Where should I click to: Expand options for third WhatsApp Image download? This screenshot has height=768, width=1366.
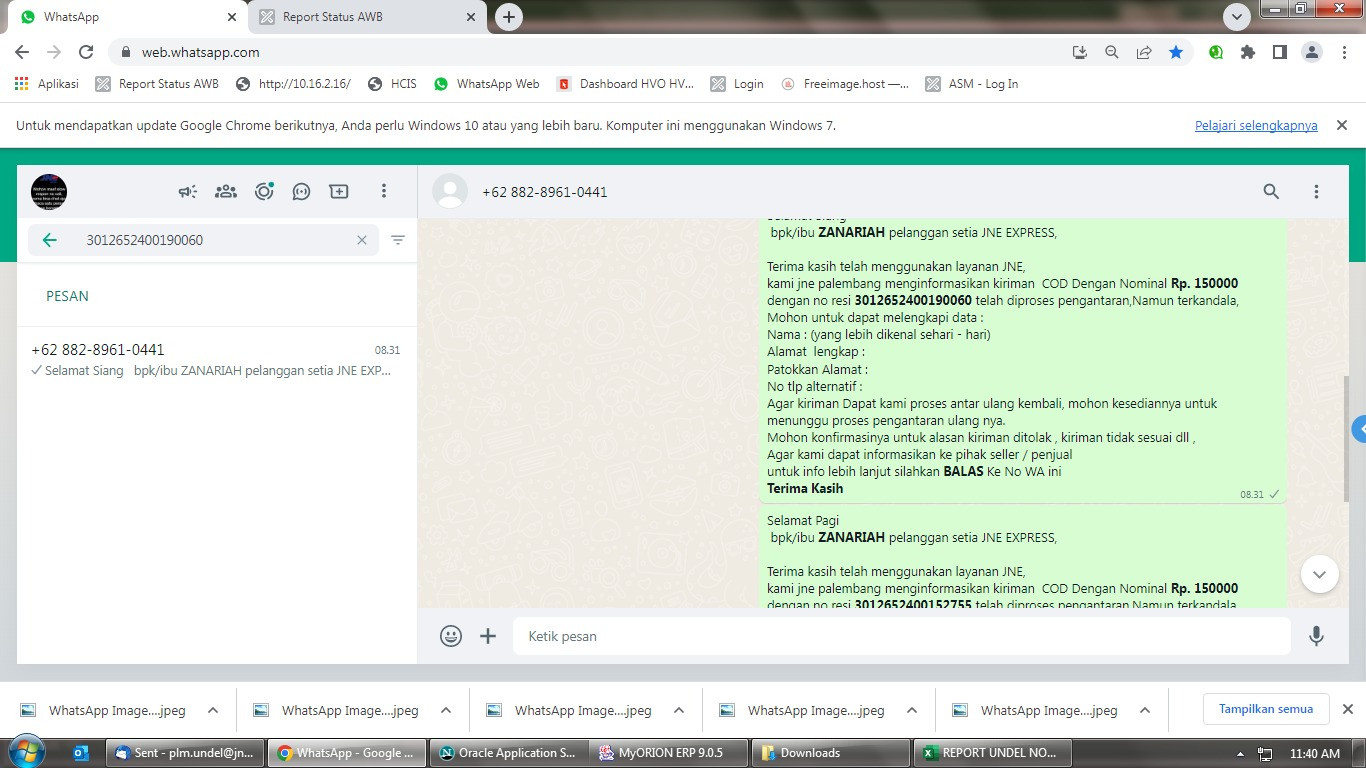point(679,710)
